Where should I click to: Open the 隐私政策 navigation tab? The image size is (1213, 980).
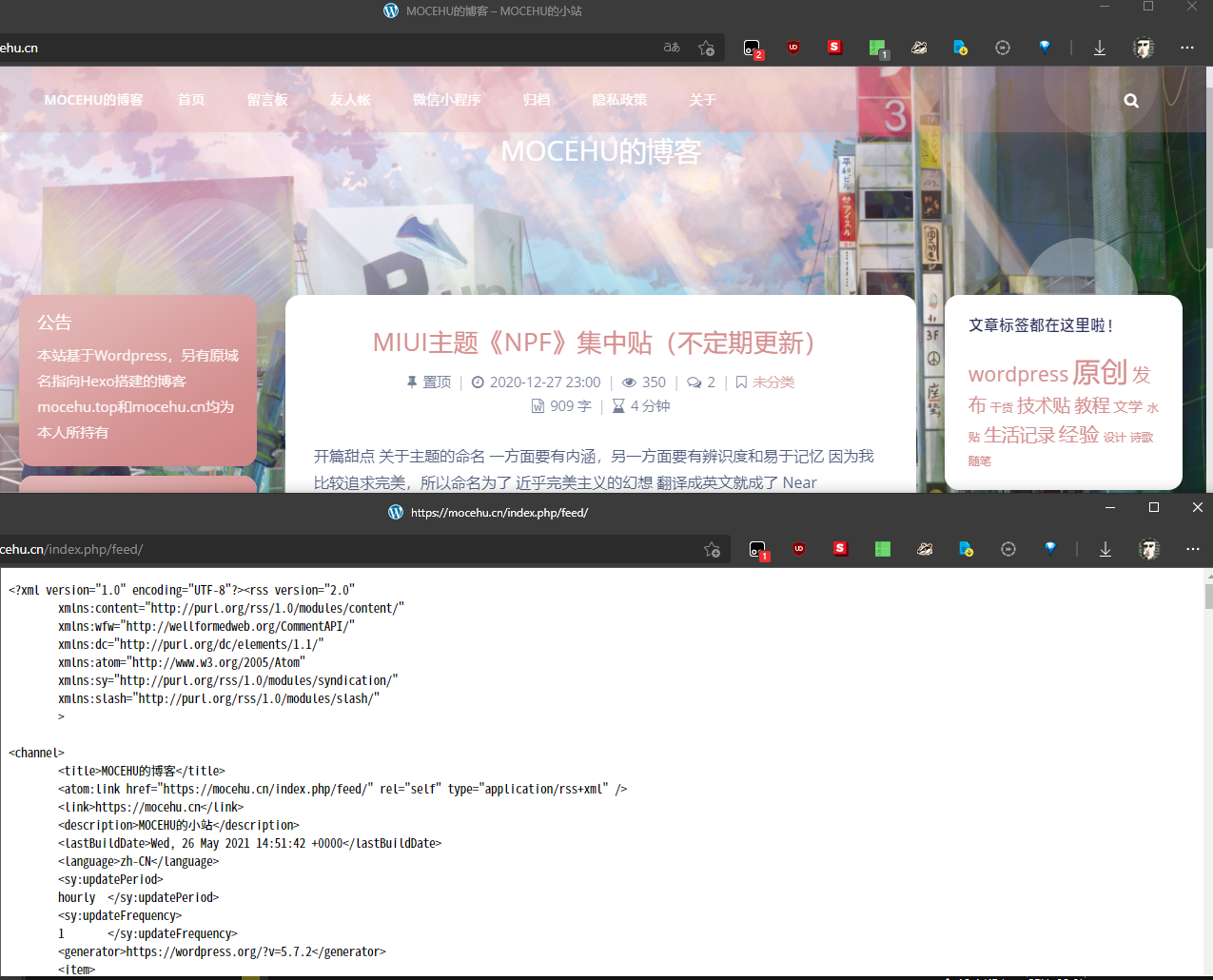(x=619, y=99)
